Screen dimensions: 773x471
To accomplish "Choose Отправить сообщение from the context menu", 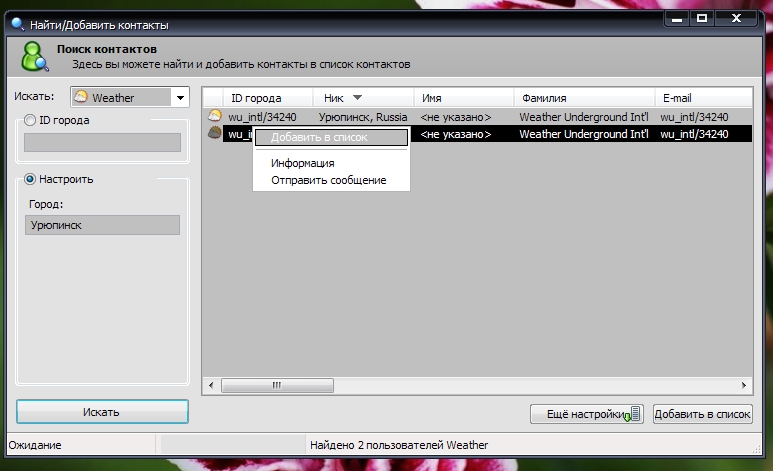I will (x=328, y=180).
